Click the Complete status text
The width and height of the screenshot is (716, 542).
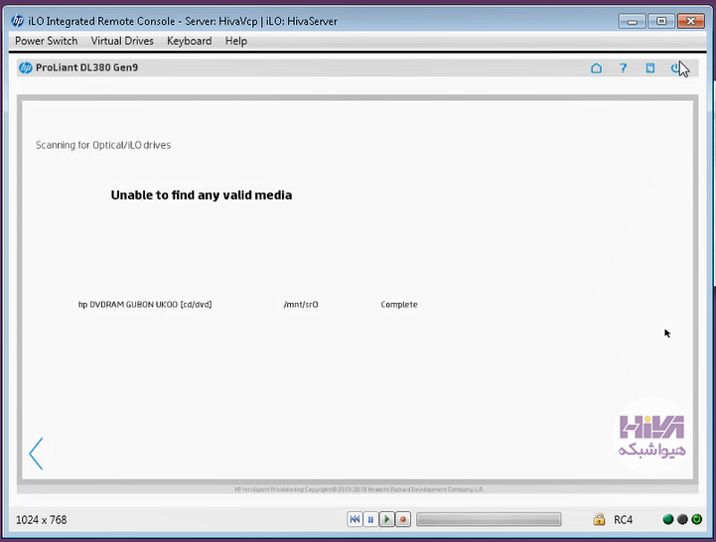pyautogui.click(x=399, y=305)
